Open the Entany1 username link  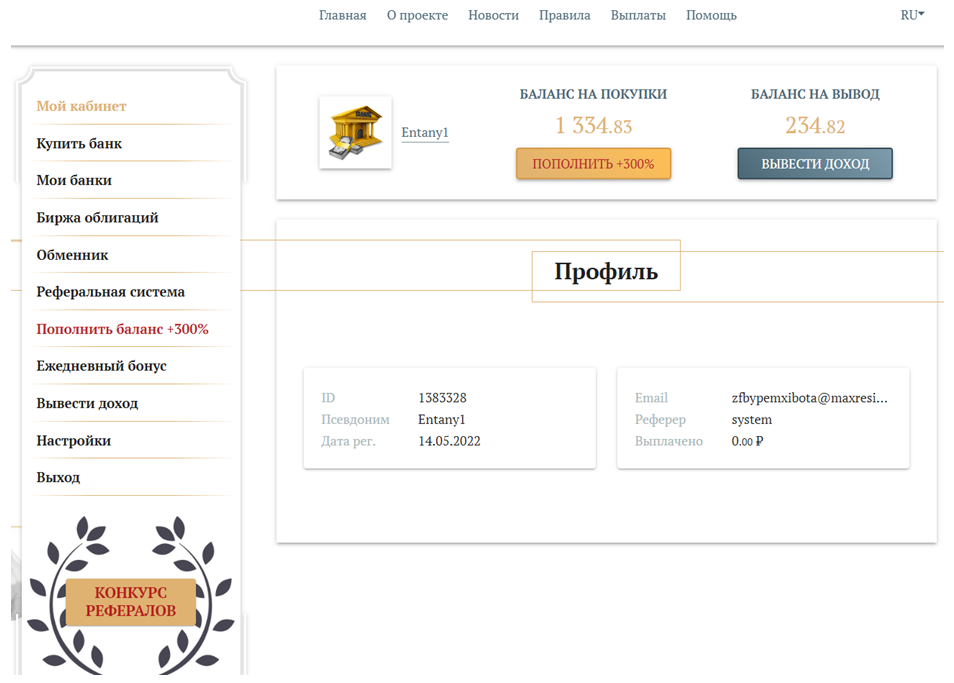(x=425, y=133)
